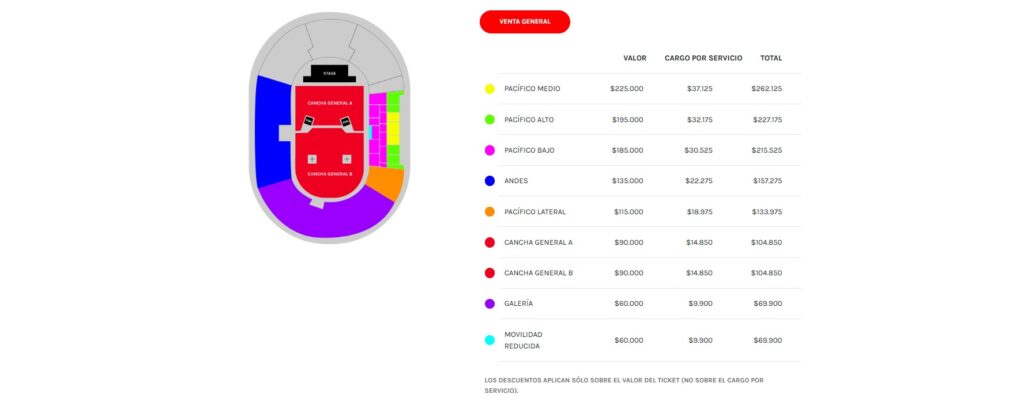Select the orange Pacífico Lateral map section

point(388,181)
